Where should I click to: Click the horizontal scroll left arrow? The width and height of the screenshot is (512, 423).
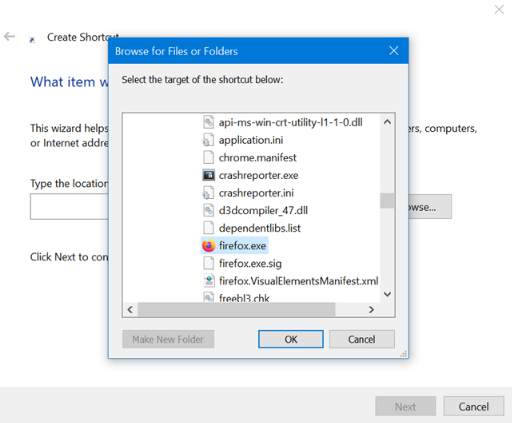coord(130,309)
